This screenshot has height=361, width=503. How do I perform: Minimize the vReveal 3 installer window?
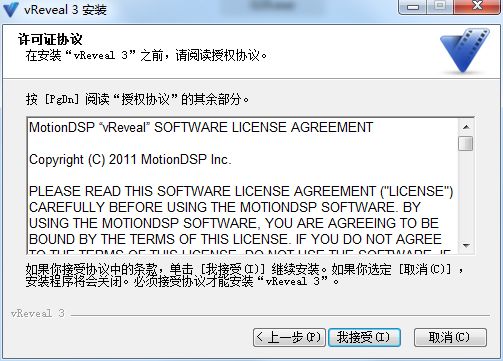(413, 7)
